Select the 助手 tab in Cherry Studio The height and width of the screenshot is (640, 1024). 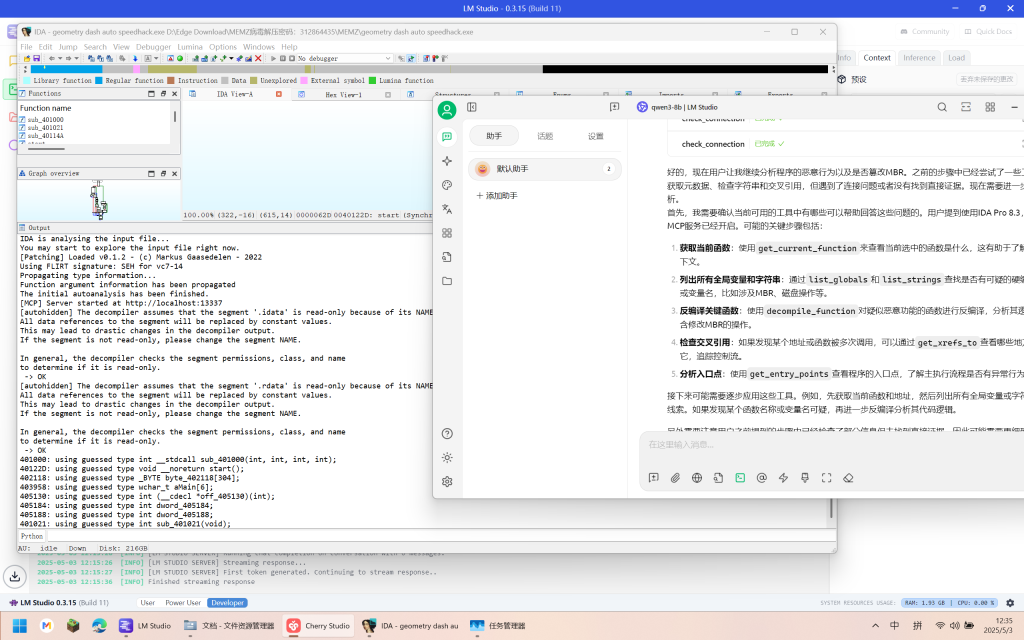pyautogui.click(x=494, y=136)
